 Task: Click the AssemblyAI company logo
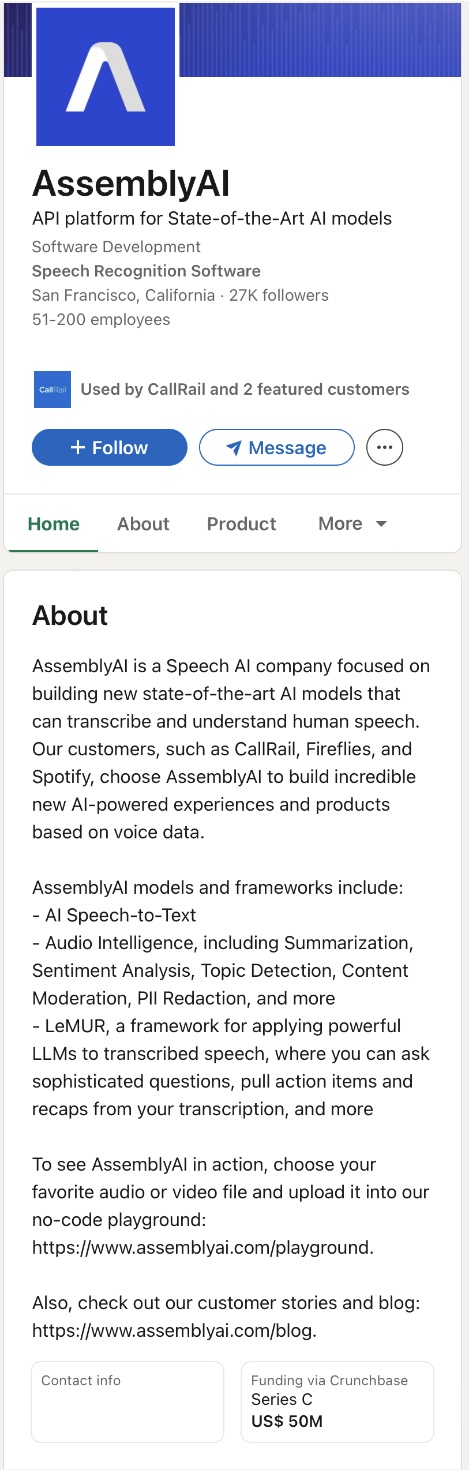105,76
